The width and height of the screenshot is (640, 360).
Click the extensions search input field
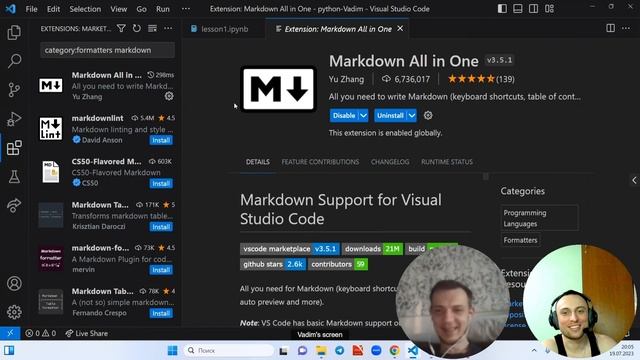107,50
